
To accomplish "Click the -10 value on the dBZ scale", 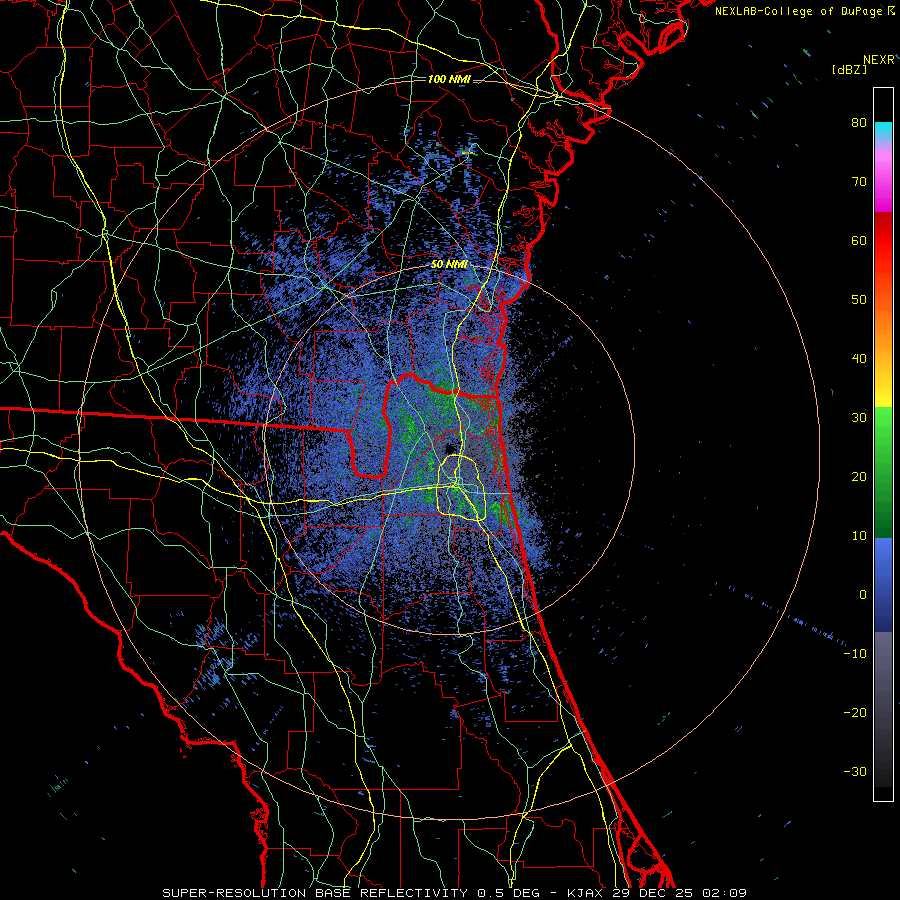I will click(855, 654).
